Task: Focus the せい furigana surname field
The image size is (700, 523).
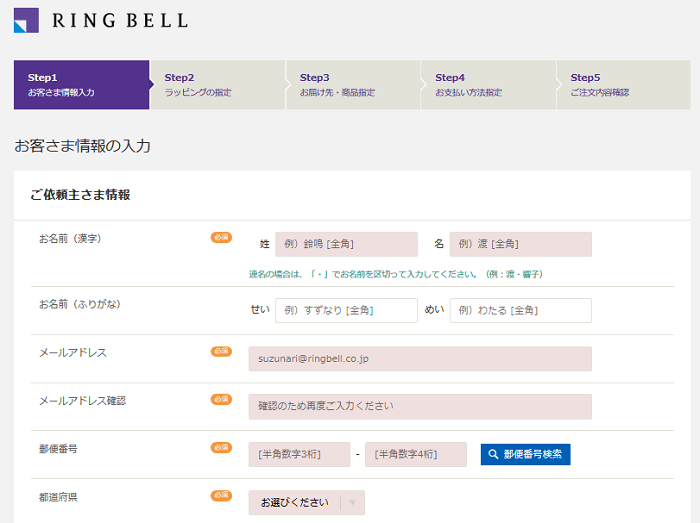Action: (x=346, y=310)
